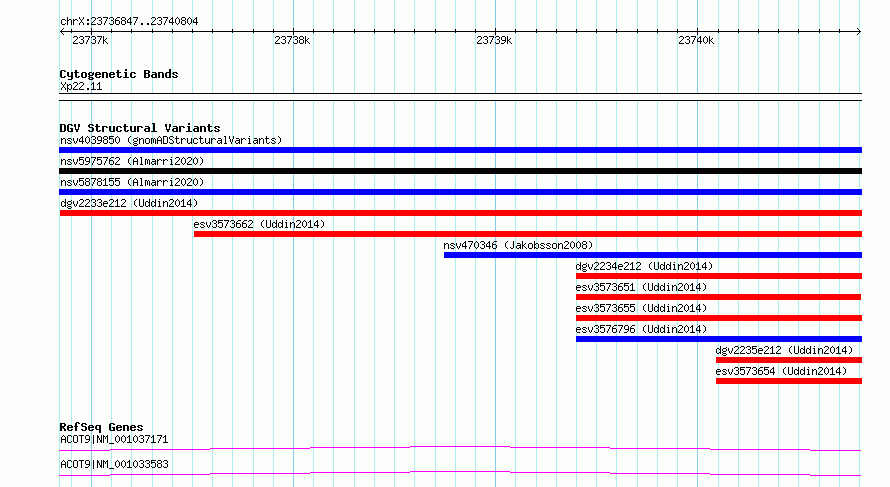Select the blue nsv5878155 variant bar
Viewport: 890px width, 487px height.
pos(460,192)
